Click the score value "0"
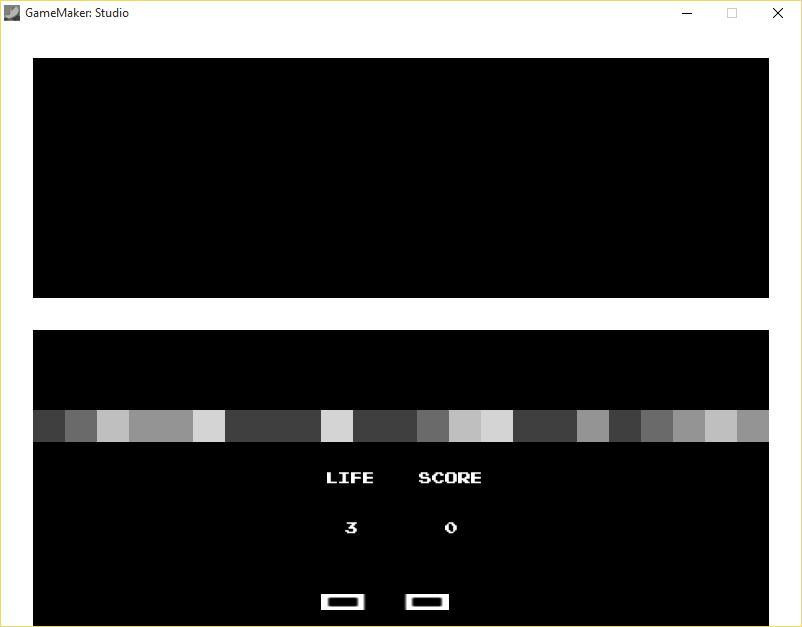This screenshot has width=802, height=627. tap(451, 527)
